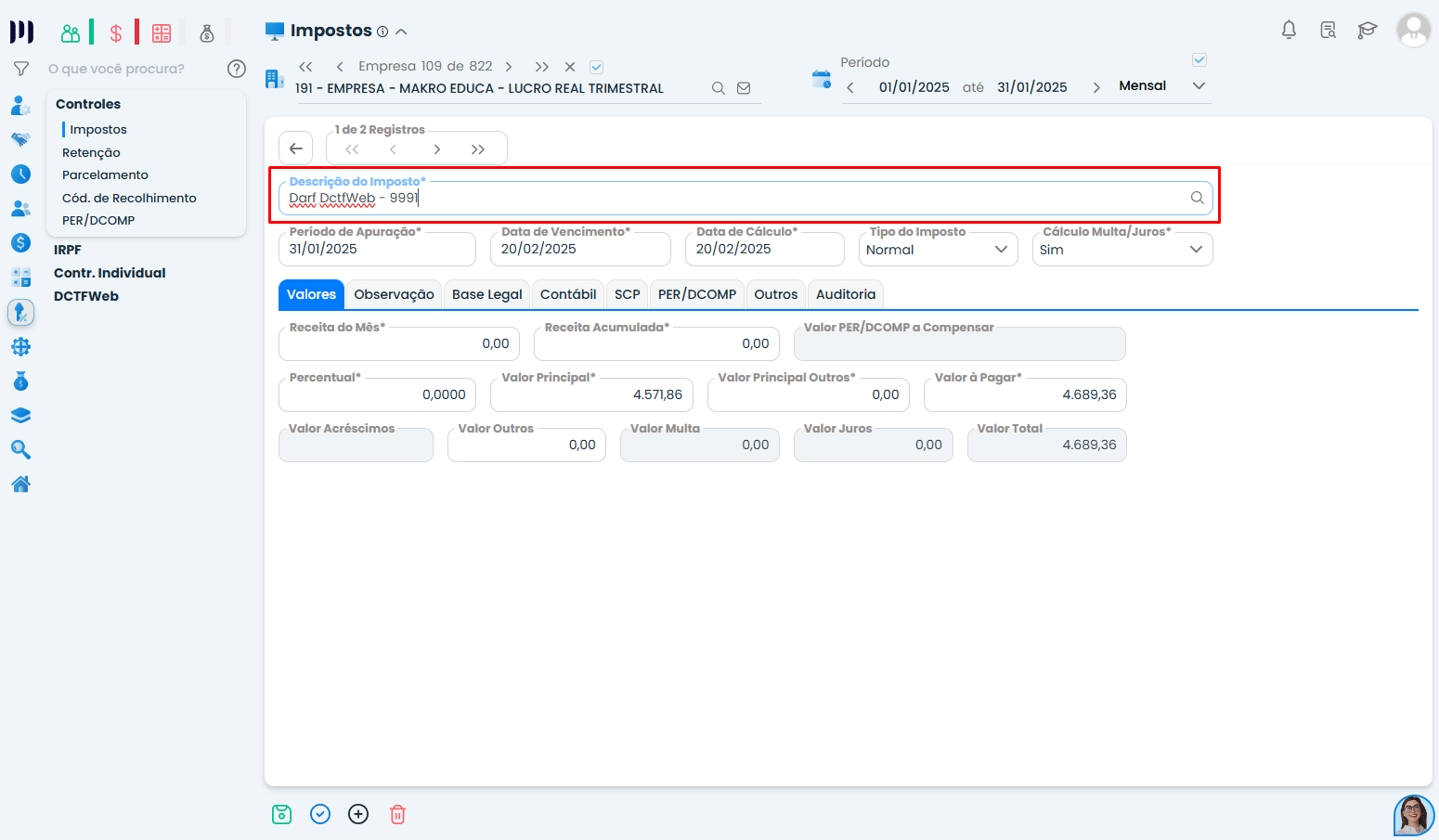Click the add new record plus icon
The height and width of the screenshot is (840, 1439).
coord(358,814)
